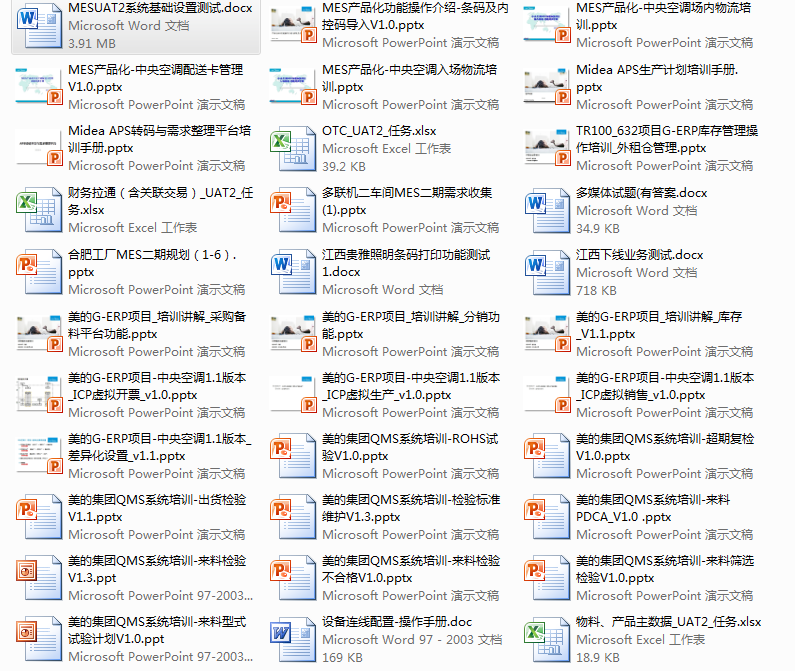The image size is (795, 671).
Task: Click file name MESUAT2系统基础设置测试.docx
Action: coord(160,8)
